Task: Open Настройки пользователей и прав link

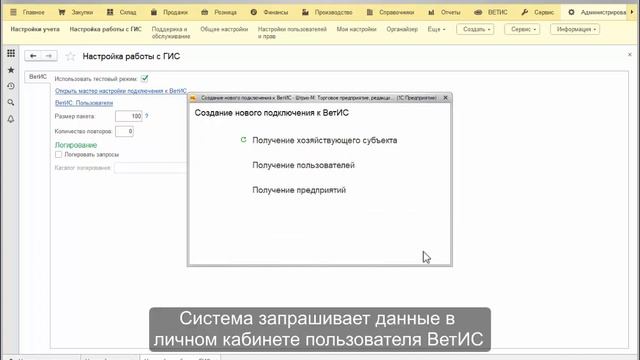Action: [x=292, y=33]
